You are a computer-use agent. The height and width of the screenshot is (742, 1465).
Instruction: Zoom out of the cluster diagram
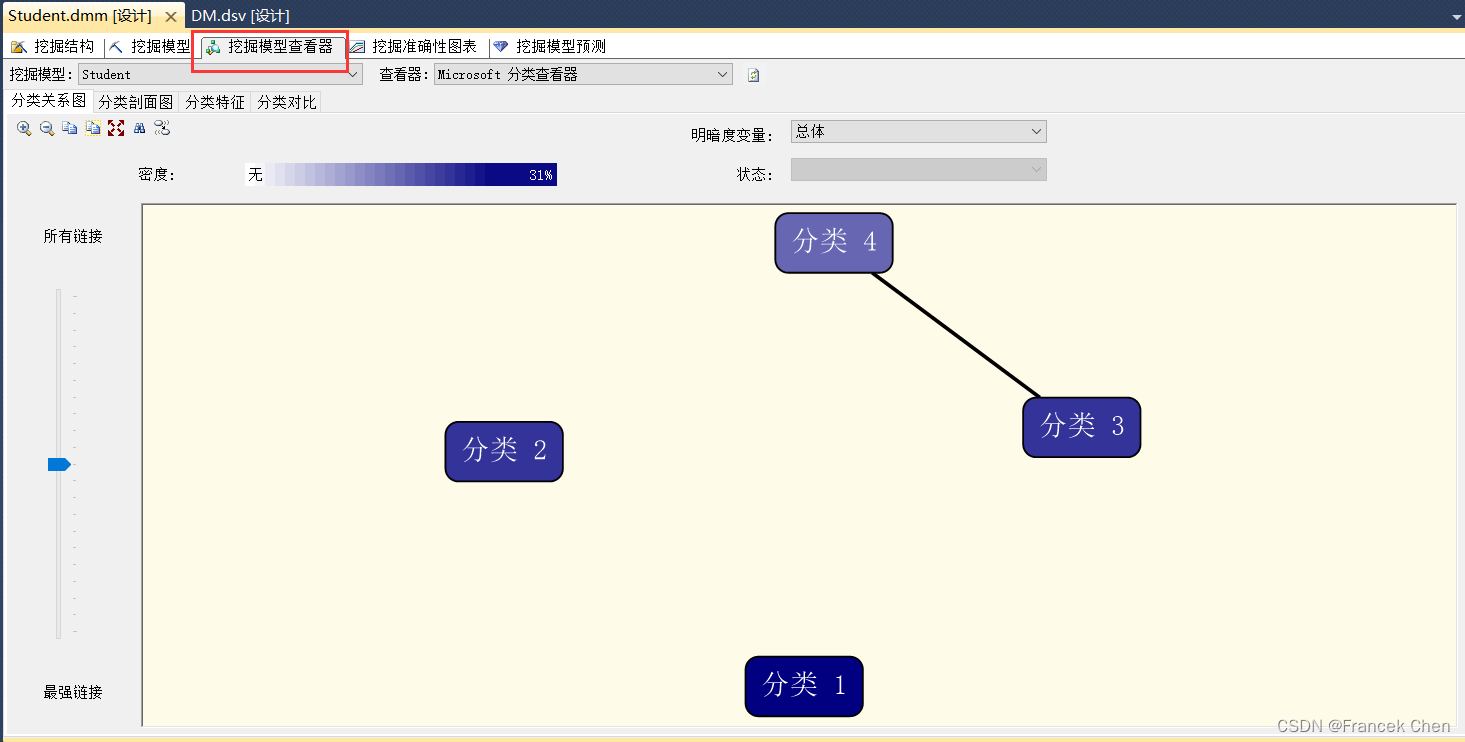pos(47,128)
